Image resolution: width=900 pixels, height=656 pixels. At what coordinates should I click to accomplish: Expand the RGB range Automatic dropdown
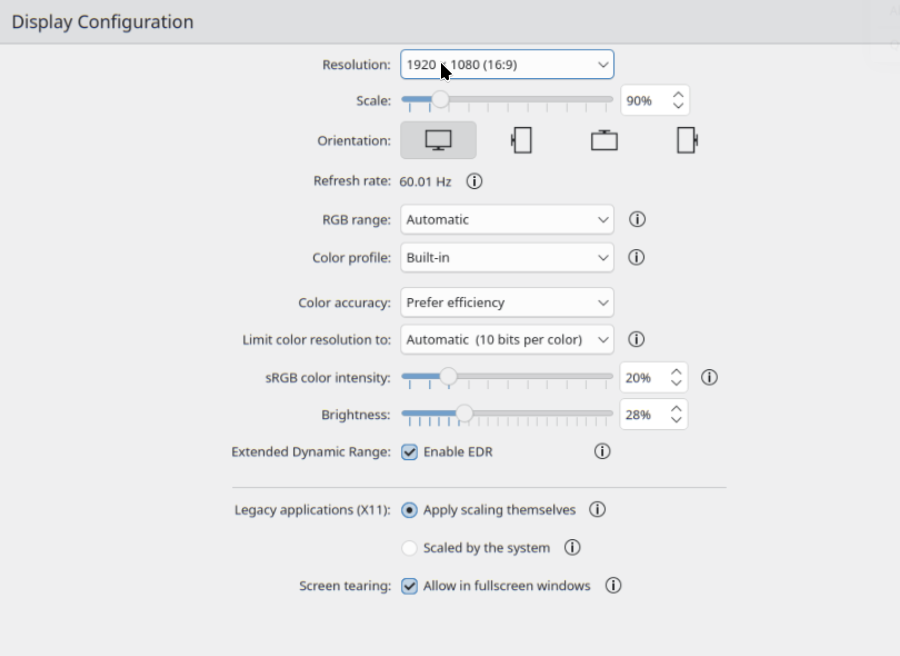point(507,219)
